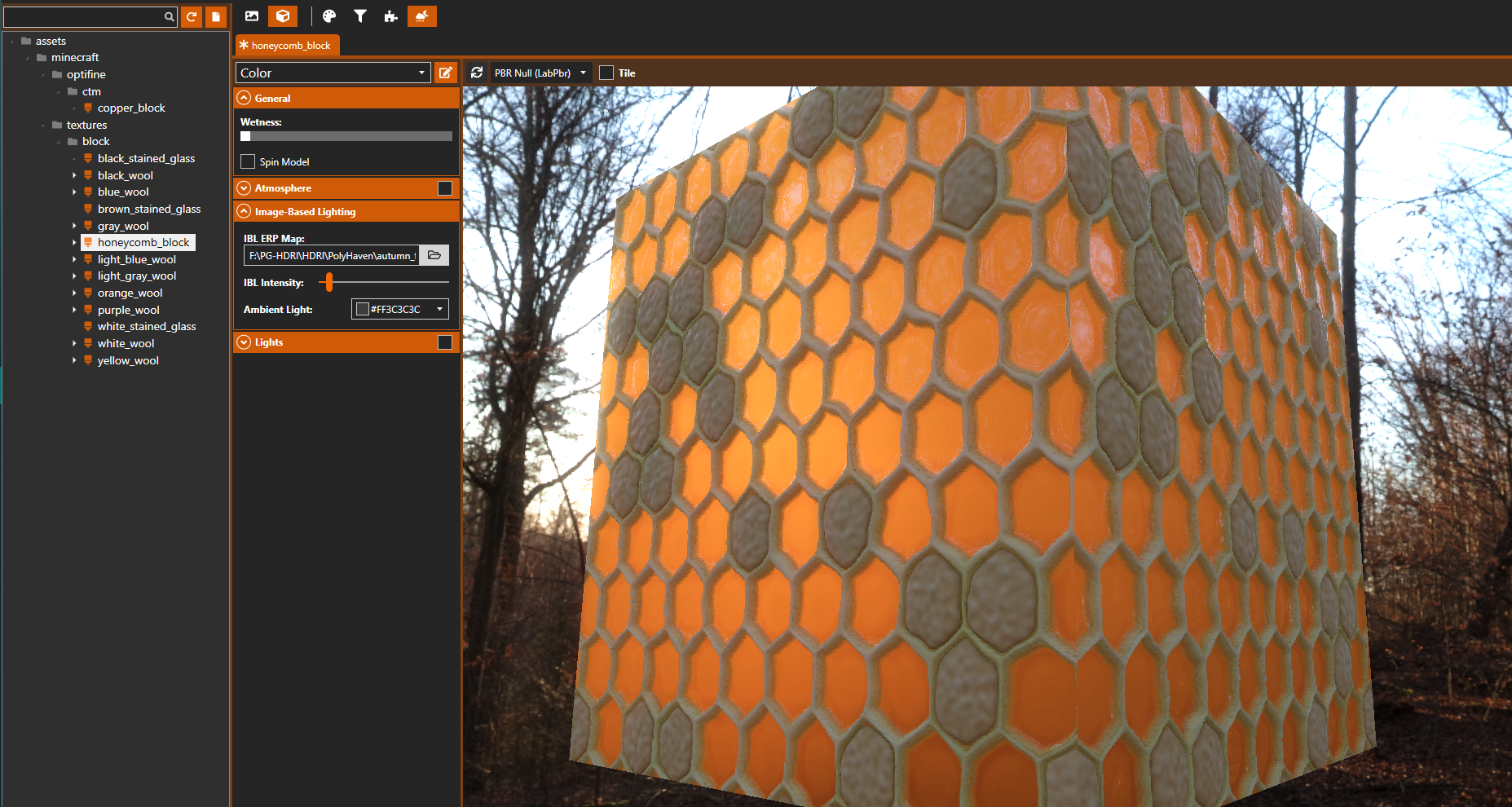This screenshot has height=807, width=1512.
Task: Click the new material document icon
Action: click(216, 16)
